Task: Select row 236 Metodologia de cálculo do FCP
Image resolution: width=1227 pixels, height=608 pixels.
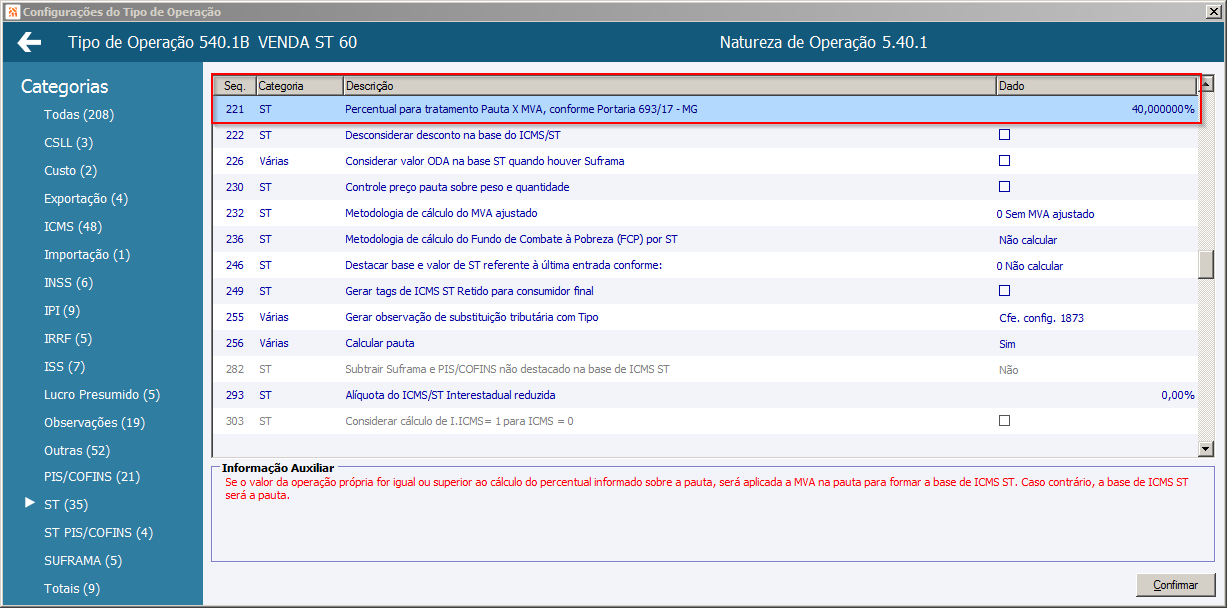Action: [x=706, y=239]
